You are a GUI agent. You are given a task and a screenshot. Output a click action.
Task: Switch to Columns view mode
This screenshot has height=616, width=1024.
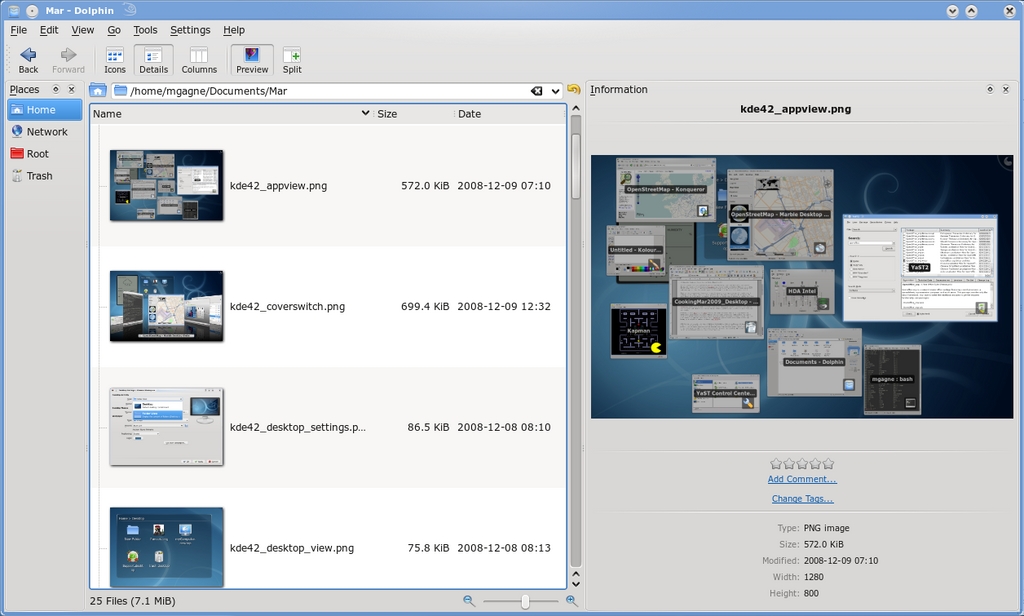coord(199,59)
